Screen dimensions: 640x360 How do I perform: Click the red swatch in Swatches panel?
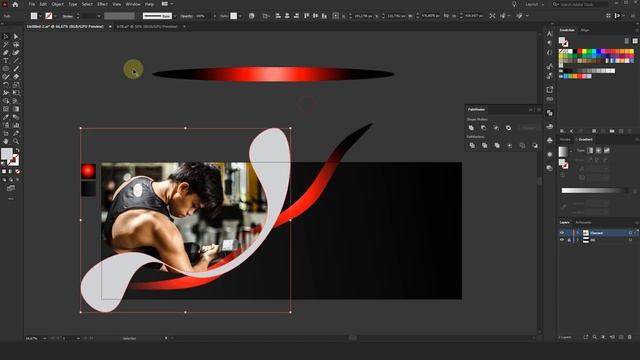pos(580,51)
